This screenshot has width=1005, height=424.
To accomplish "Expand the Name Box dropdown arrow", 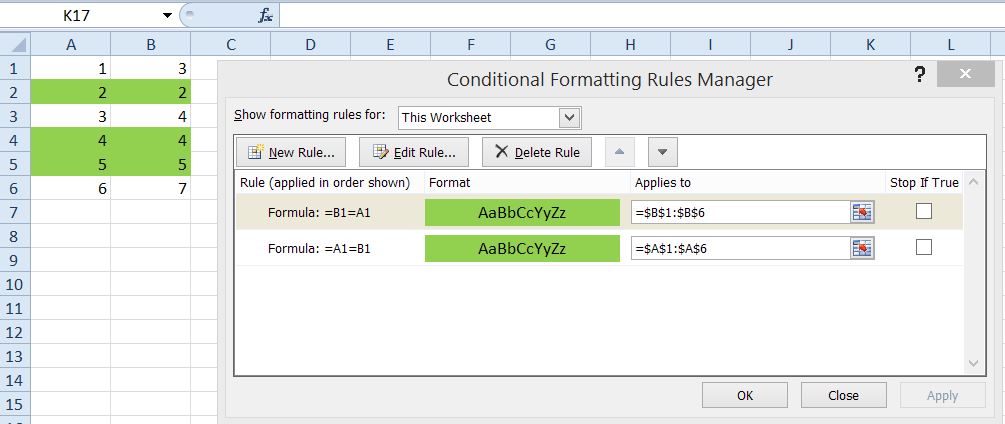I will (x=167, y=16).
